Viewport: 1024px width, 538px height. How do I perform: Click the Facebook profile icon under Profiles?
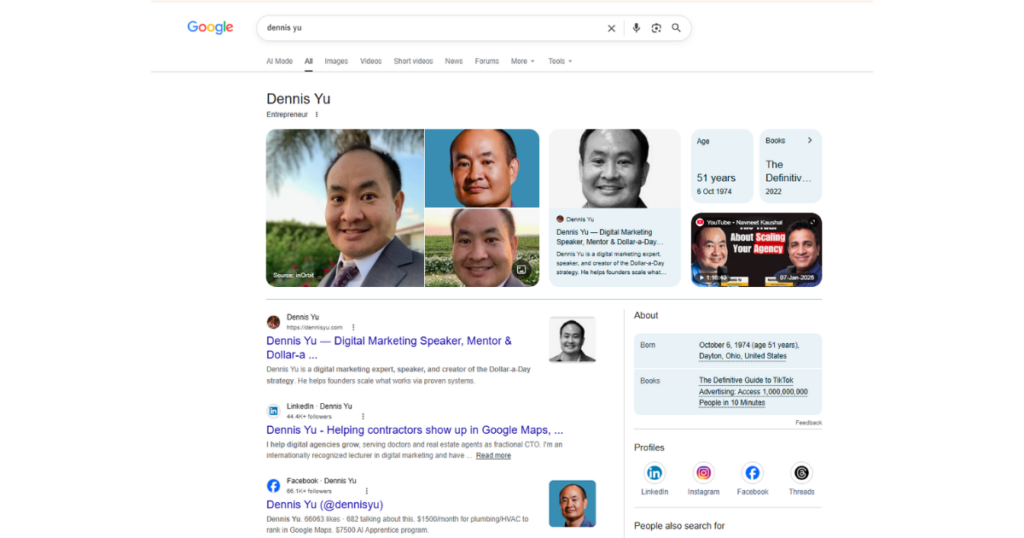point(752,473)
